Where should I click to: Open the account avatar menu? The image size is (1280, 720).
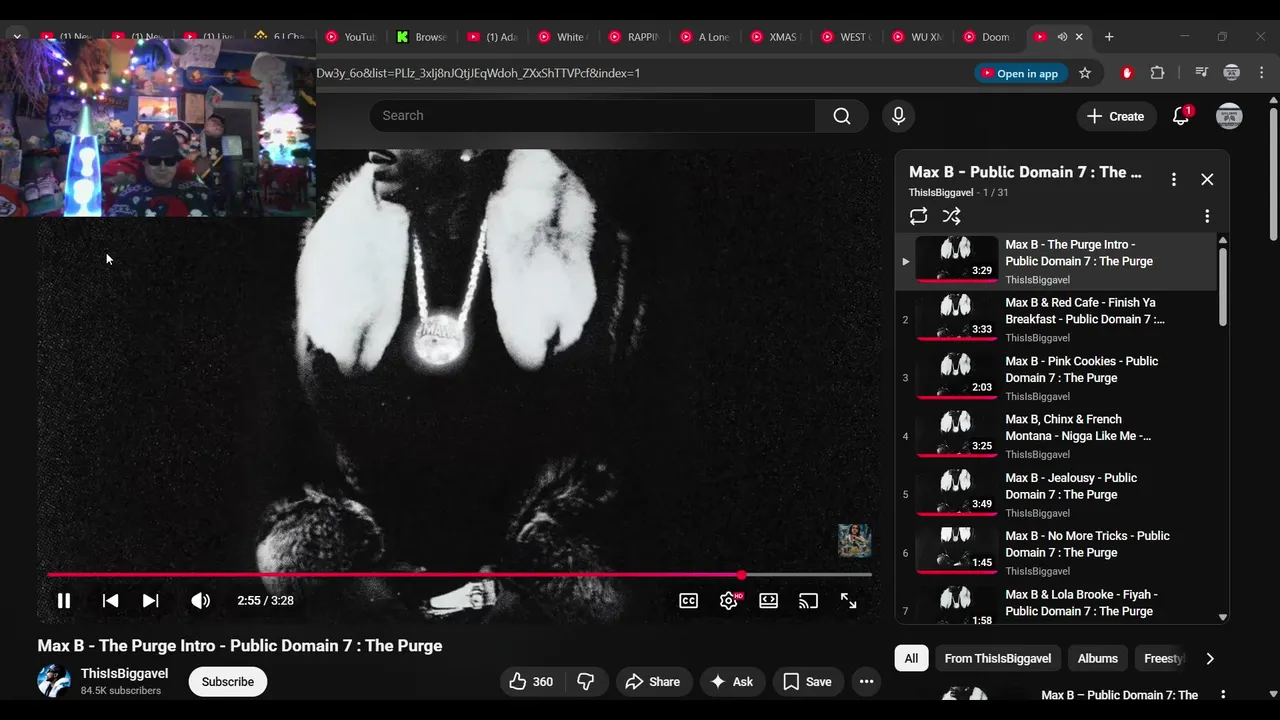(1229, 116)
